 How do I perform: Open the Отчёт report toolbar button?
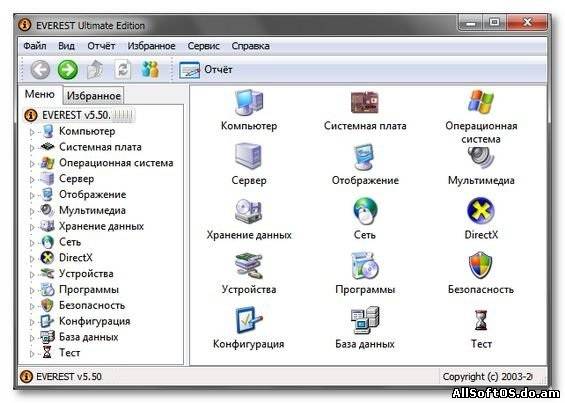(206, 70)
